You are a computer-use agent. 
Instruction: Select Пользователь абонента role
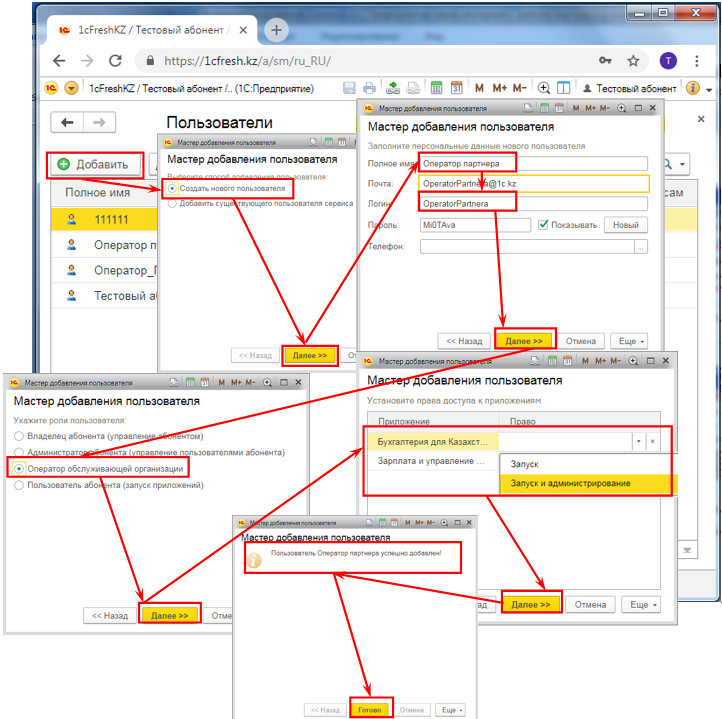pos(19,485)
